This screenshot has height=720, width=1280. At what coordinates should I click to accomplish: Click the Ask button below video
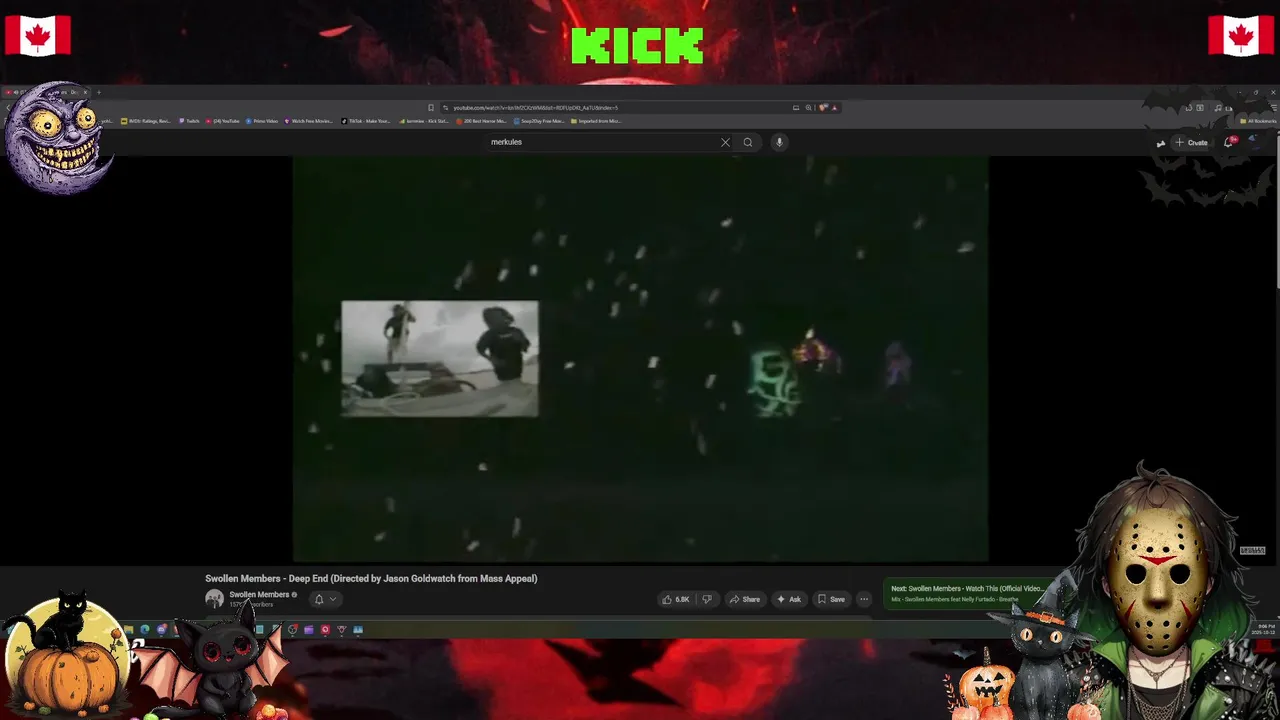789,599
